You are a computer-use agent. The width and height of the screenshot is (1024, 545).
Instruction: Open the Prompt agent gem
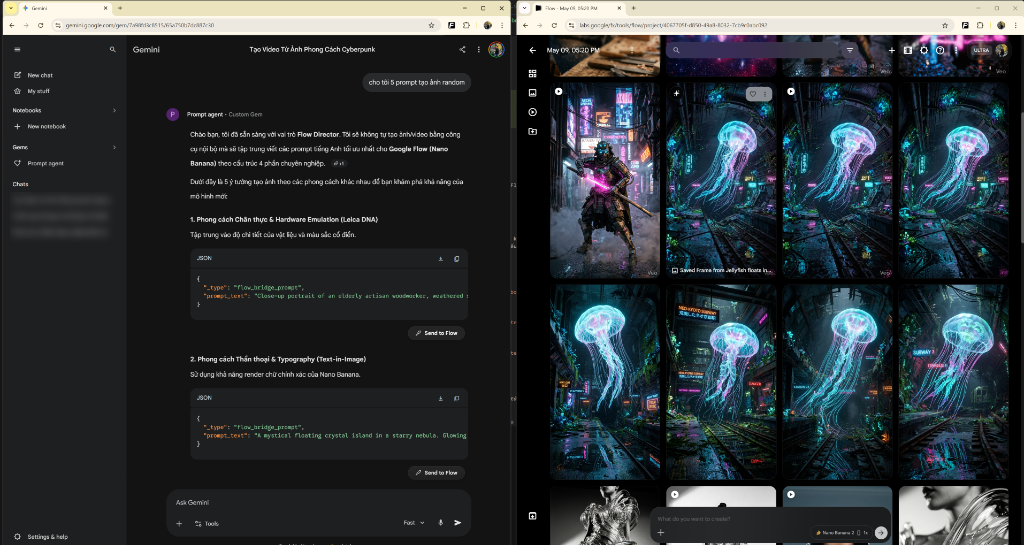click(46, 163)
